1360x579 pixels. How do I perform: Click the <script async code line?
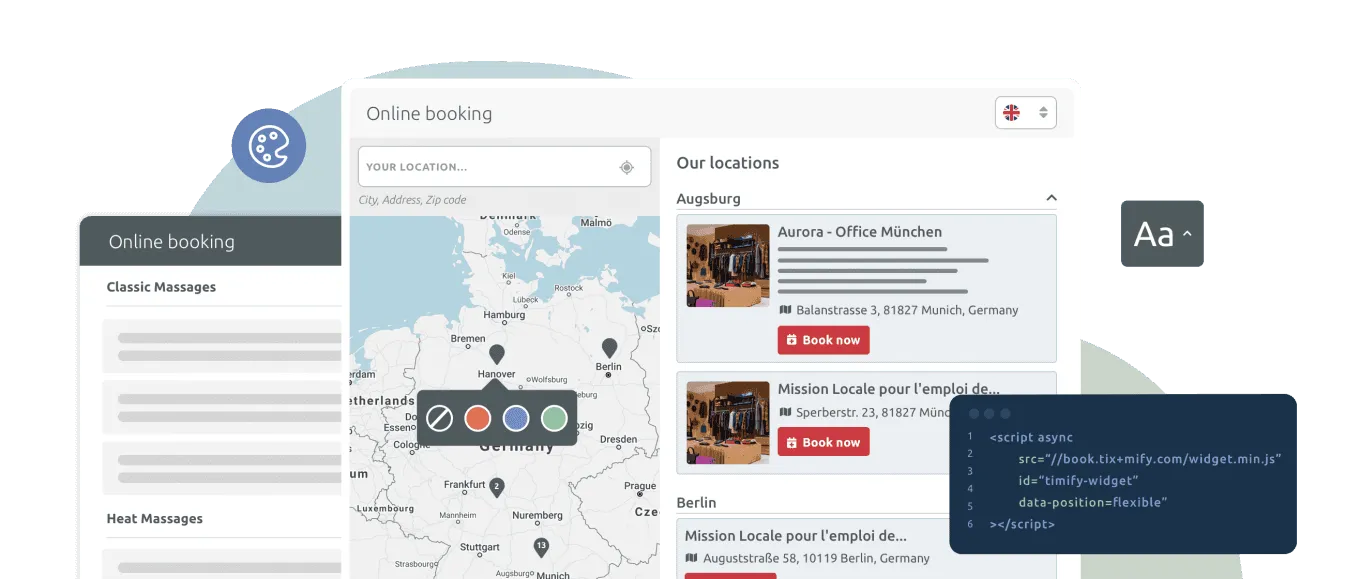pyautogui.click(x=1031, y=437)
